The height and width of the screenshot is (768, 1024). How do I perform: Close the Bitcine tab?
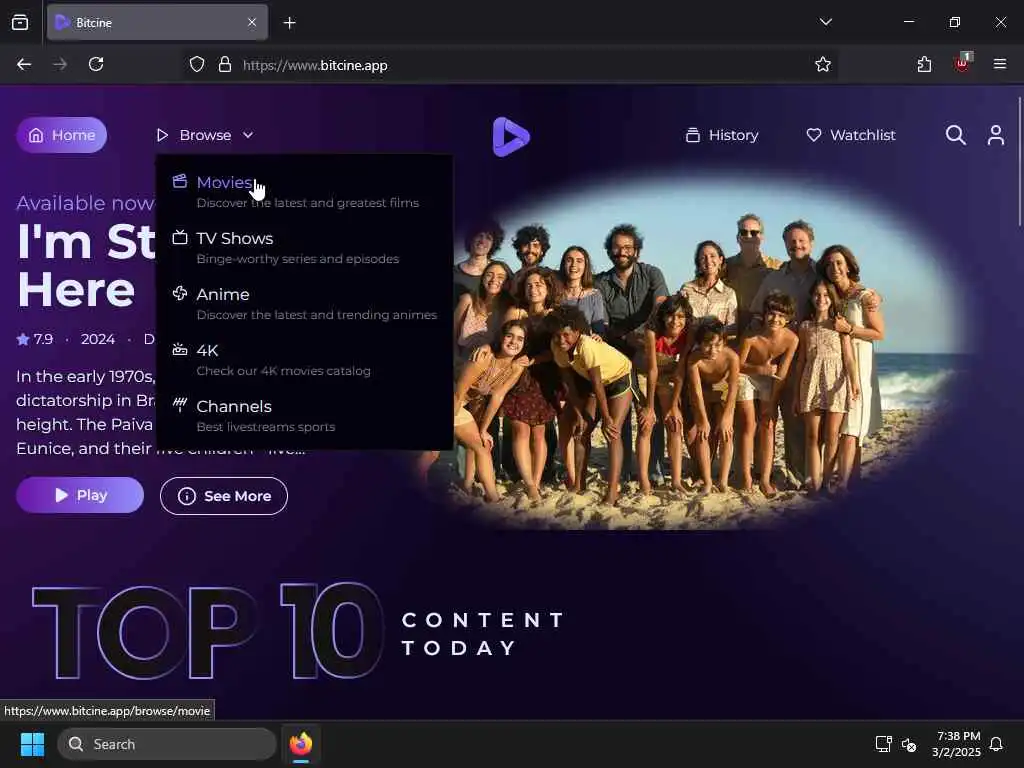(x=252, y=23)
